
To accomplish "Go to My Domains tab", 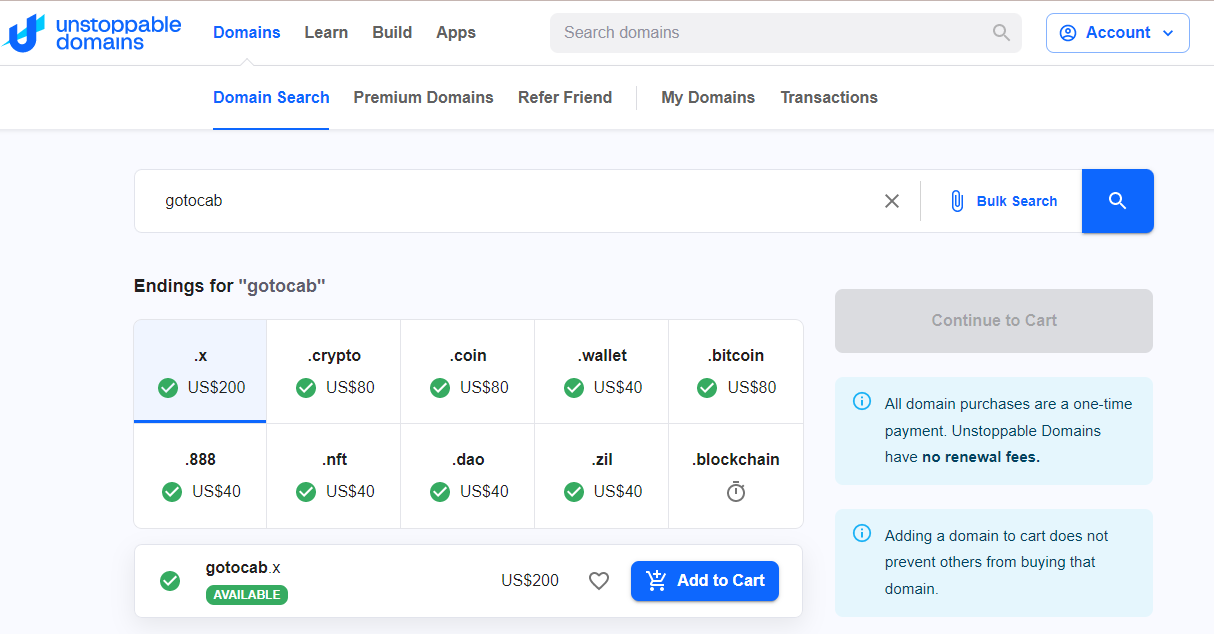I will (708, 97).
